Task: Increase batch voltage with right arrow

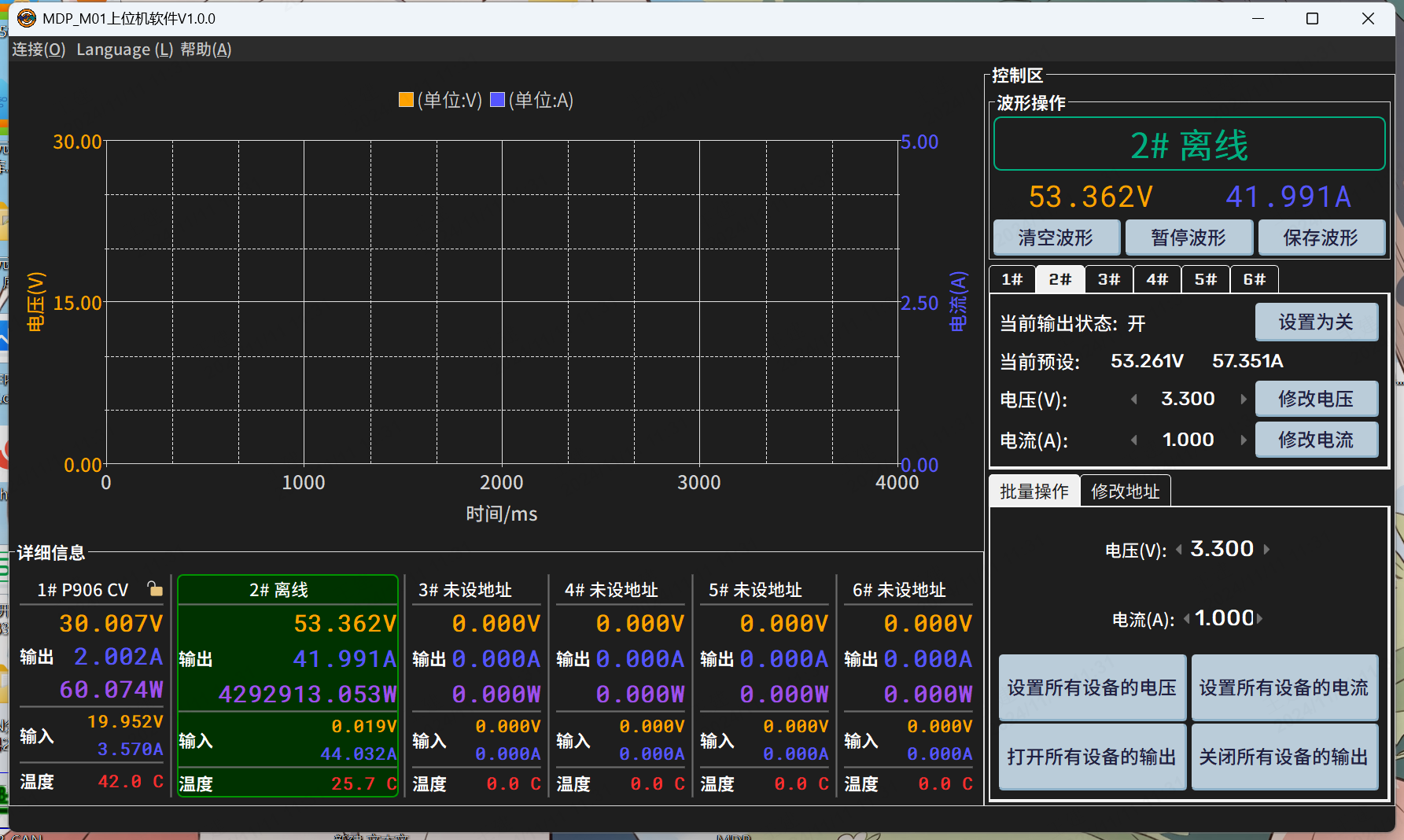Action: [x=1266, y=550]
